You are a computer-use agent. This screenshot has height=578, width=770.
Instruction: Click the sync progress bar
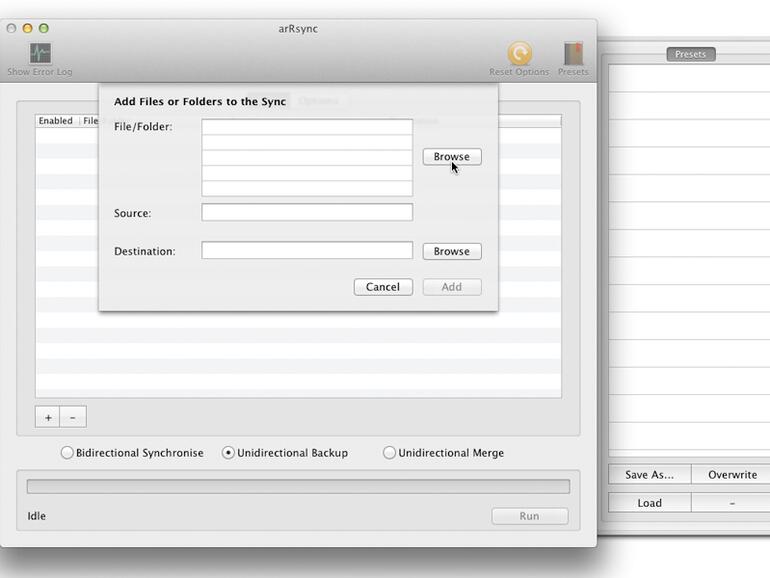(x=298, y=486)
